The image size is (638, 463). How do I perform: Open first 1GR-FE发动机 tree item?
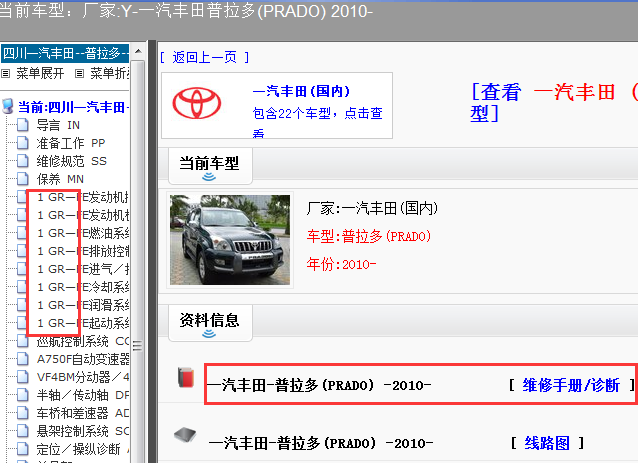pos(83,197)
